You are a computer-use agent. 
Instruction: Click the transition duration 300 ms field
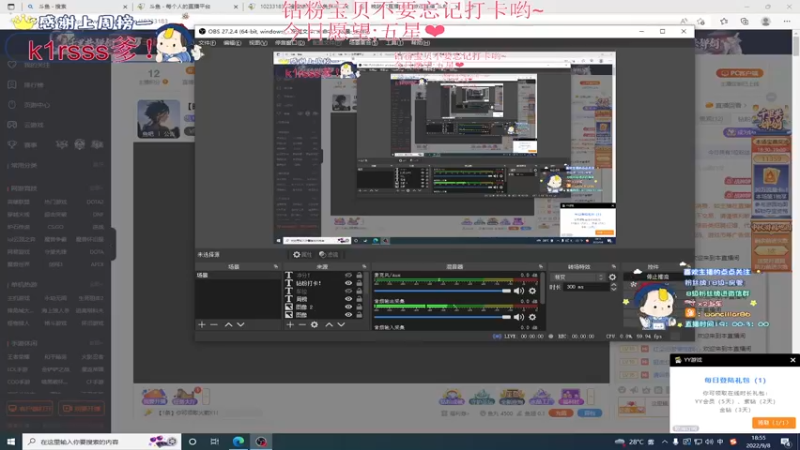587,287
